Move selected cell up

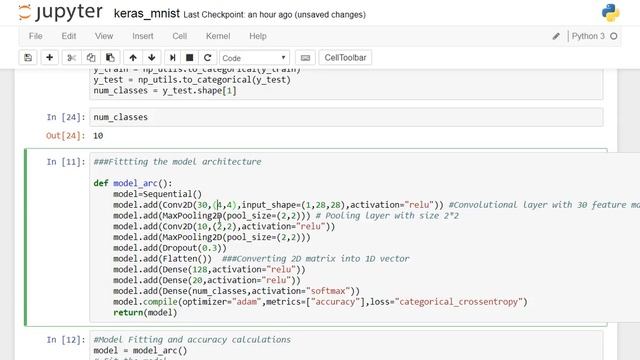point(133,58)
